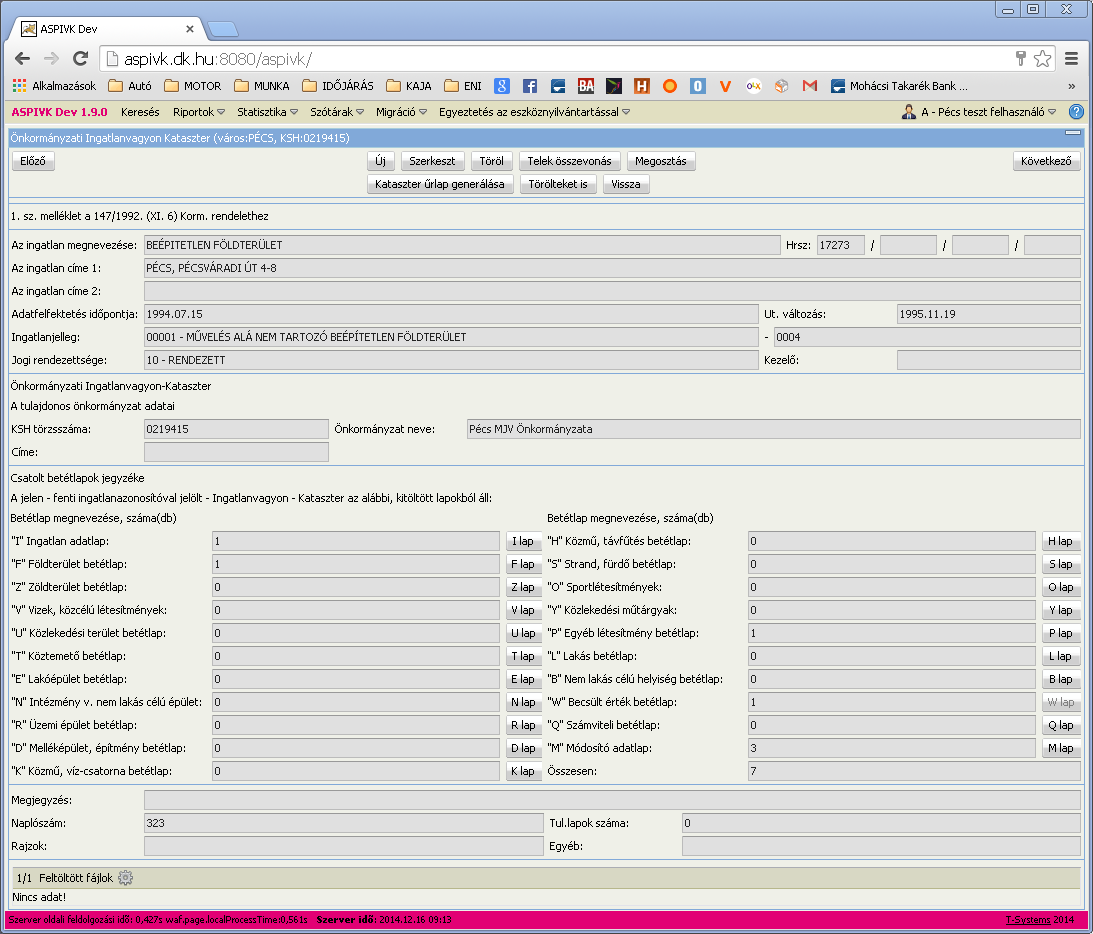Reload the page with the refresh icon
Viewport: 1093px width, 934px height.
[80, 59]
